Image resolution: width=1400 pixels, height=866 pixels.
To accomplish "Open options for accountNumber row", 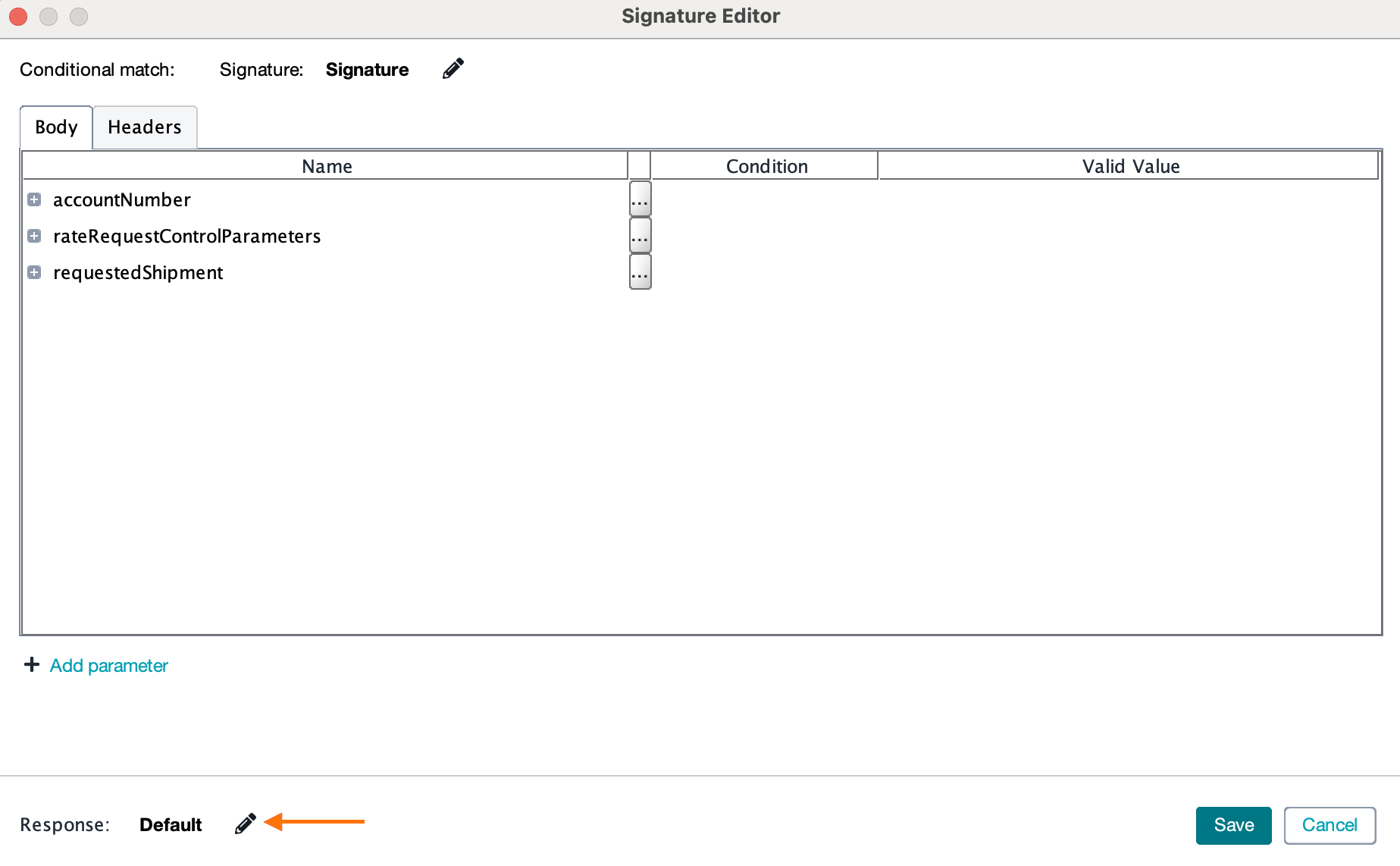I will (x=640, y=199).
